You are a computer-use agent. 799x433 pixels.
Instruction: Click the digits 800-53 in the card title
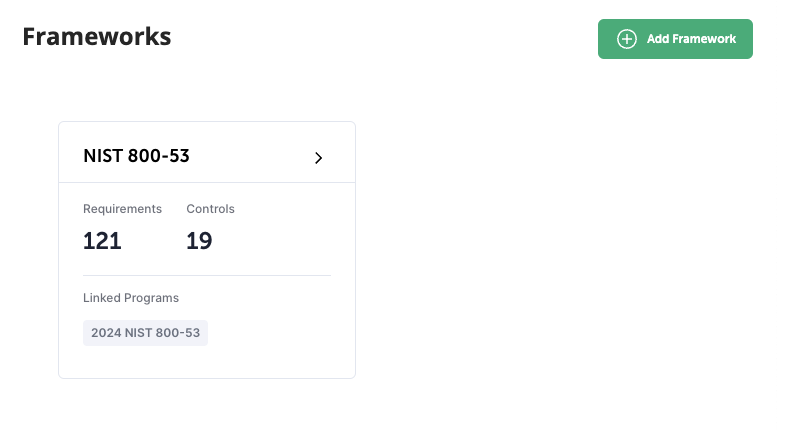[x=158, y=156]
